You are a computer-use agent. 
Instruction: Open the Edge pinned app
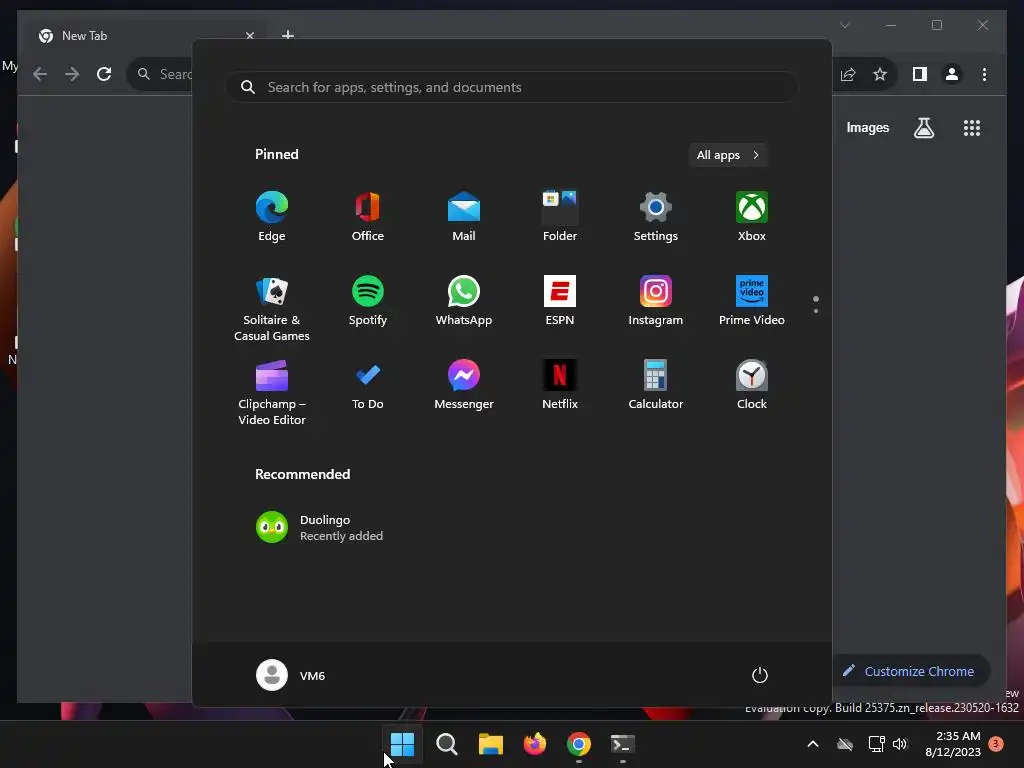pos(272,217)
